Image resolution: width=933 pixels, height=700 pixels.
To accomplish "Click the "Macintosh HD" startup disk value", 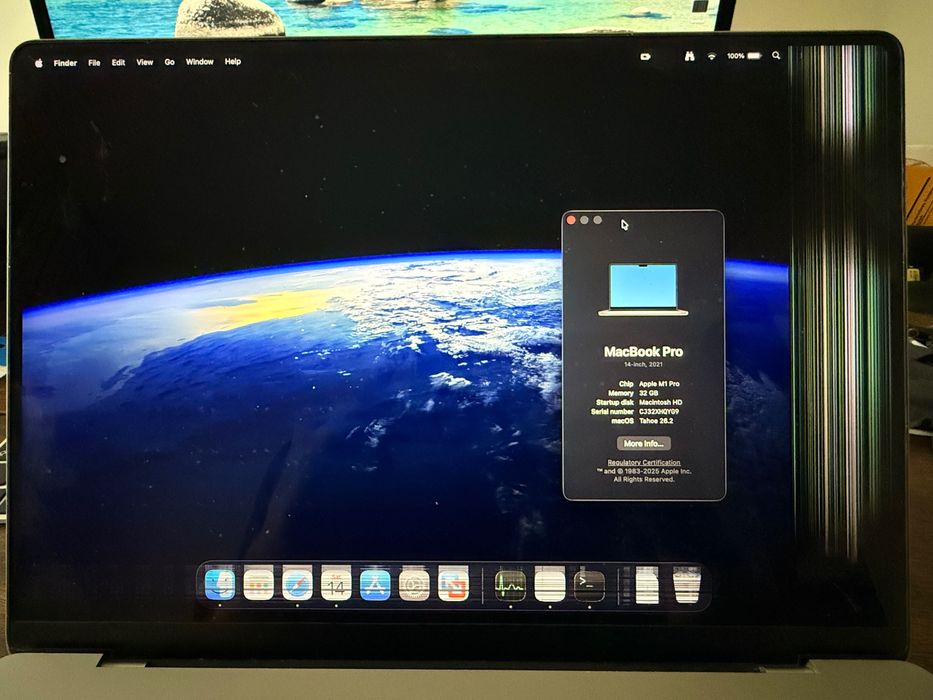I will coord(660,402).
